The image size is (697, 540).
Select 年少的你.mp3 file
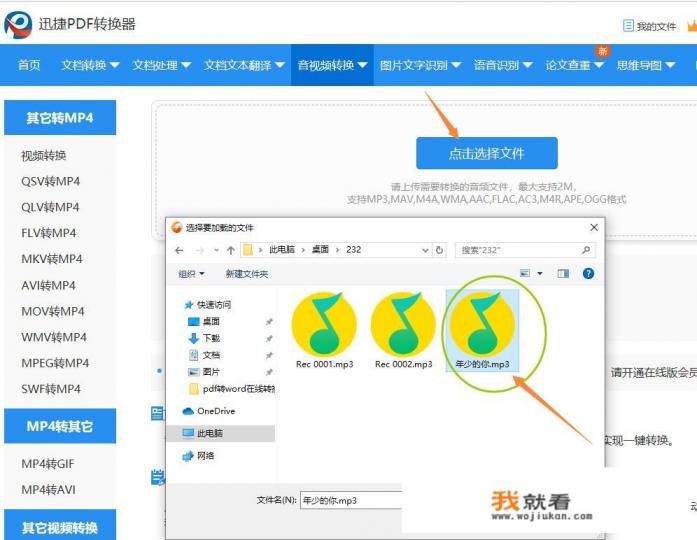[482, 331]
